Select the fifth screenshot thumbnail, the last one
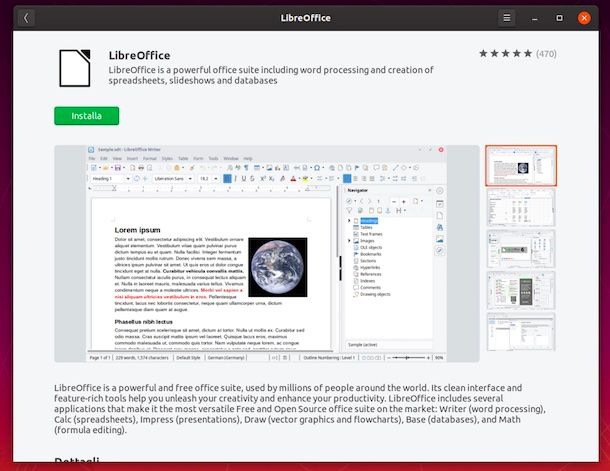The height and width of the screenshot is (471, 610). pos(521,332)
